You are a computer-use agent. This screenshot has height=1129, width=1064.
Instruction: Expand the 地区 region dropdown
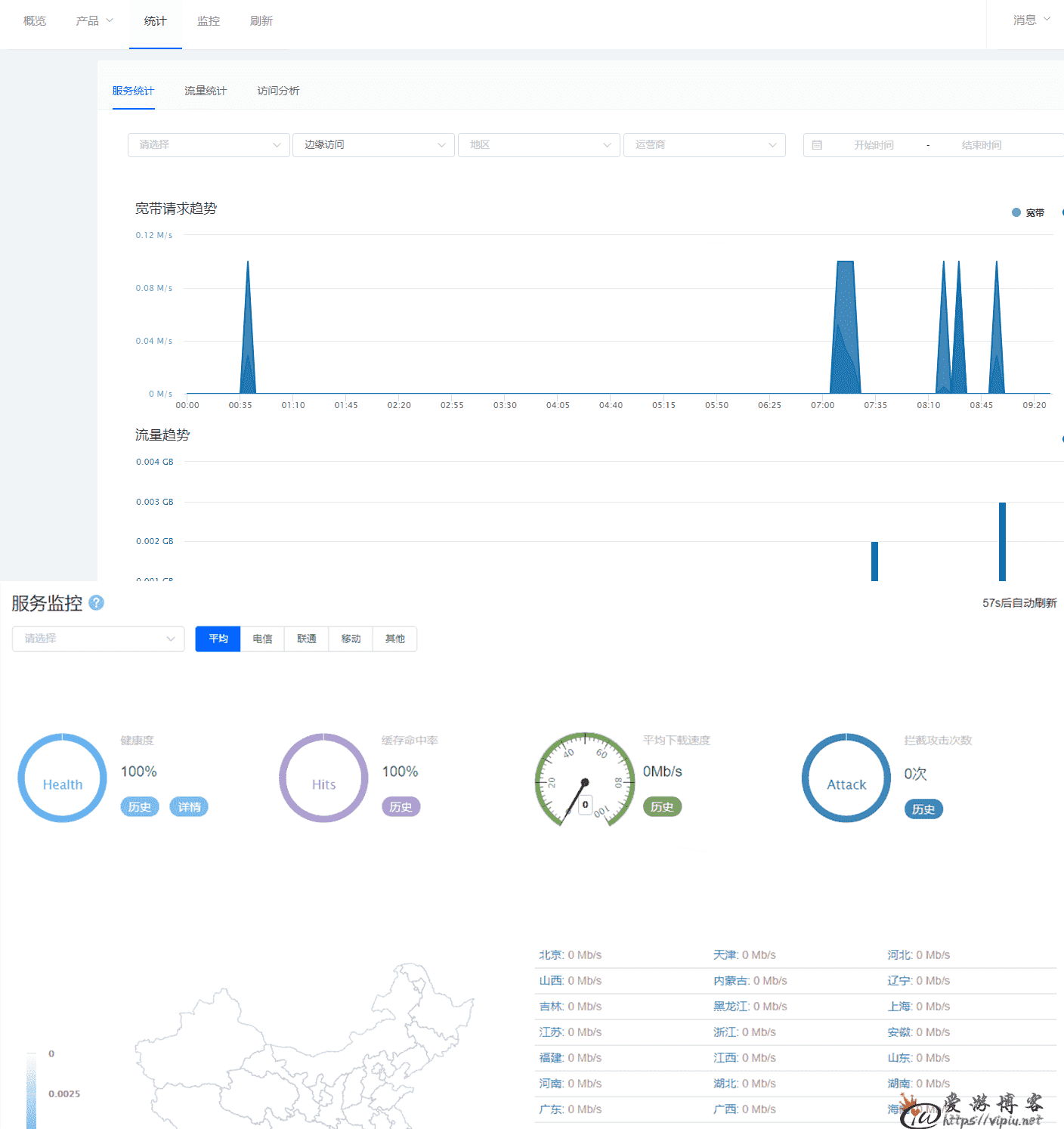(539, 145)
